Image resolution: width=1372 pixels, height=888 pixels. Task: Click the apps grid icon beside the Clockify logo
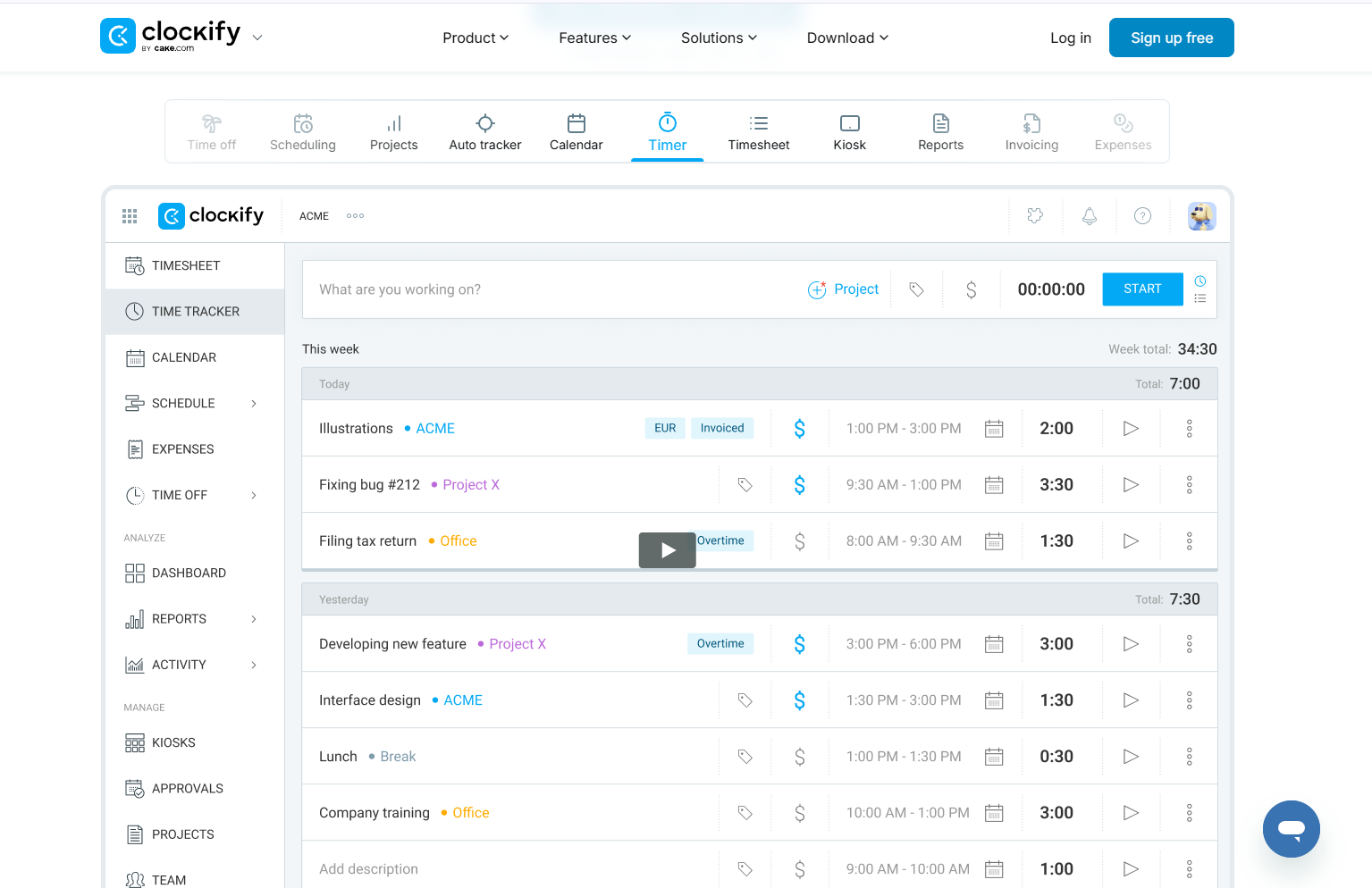129,215
